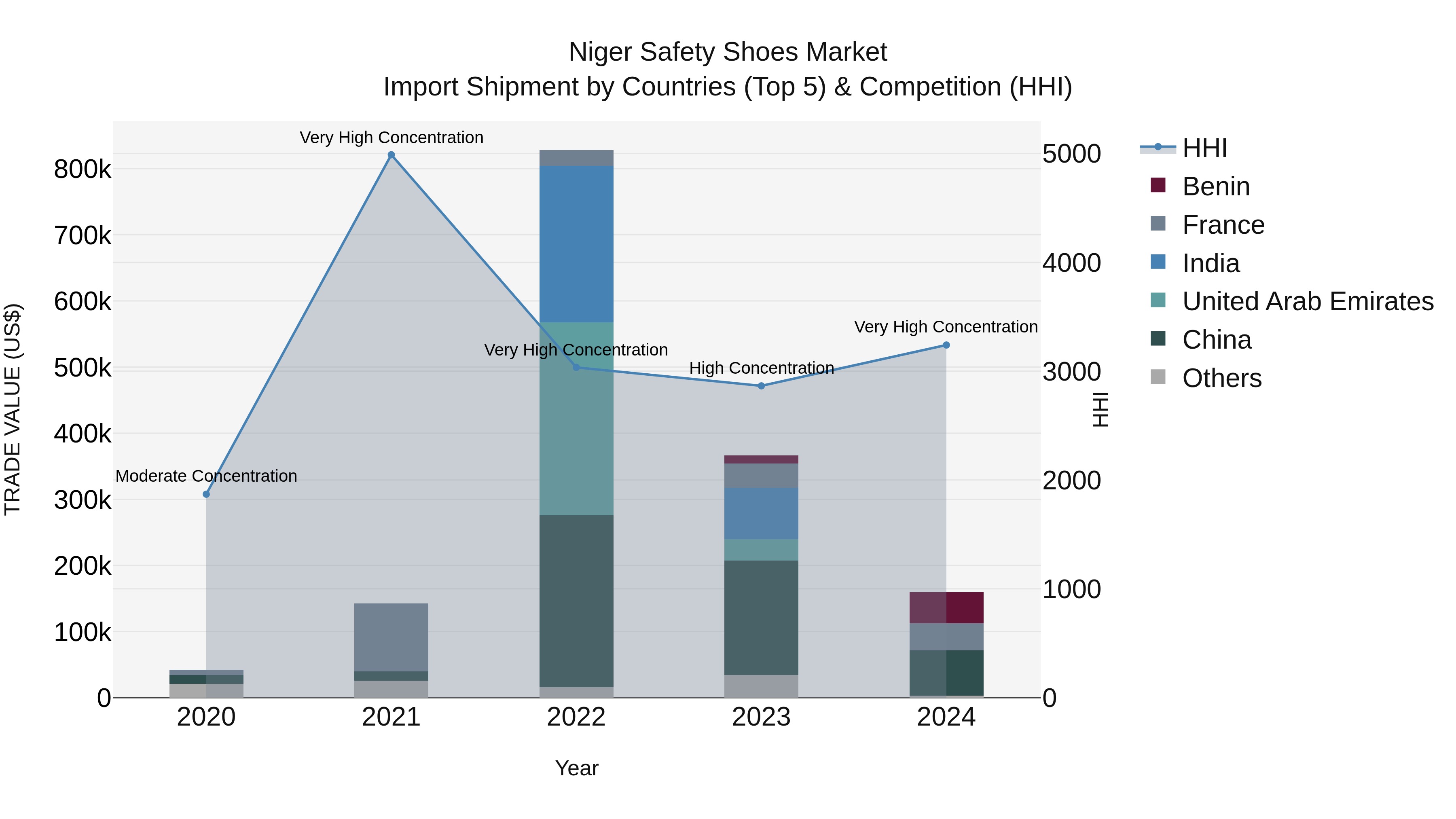Click the 500k left axis tick

click(x=83, y=368)
